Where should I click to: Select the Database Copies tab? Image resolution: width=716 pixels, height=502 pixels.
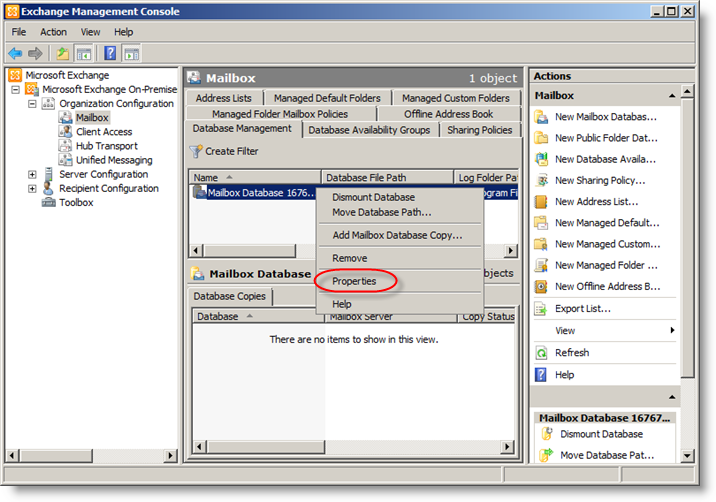[230, 296]
